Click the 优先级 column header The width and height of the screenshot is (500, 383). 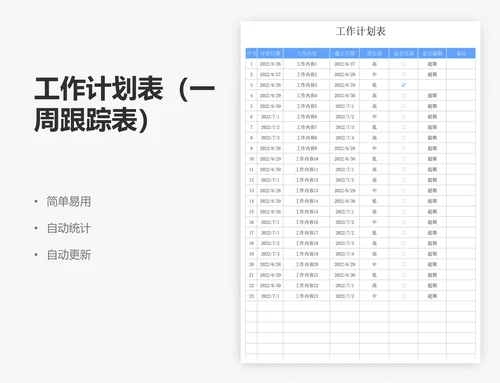click(374, 53)
